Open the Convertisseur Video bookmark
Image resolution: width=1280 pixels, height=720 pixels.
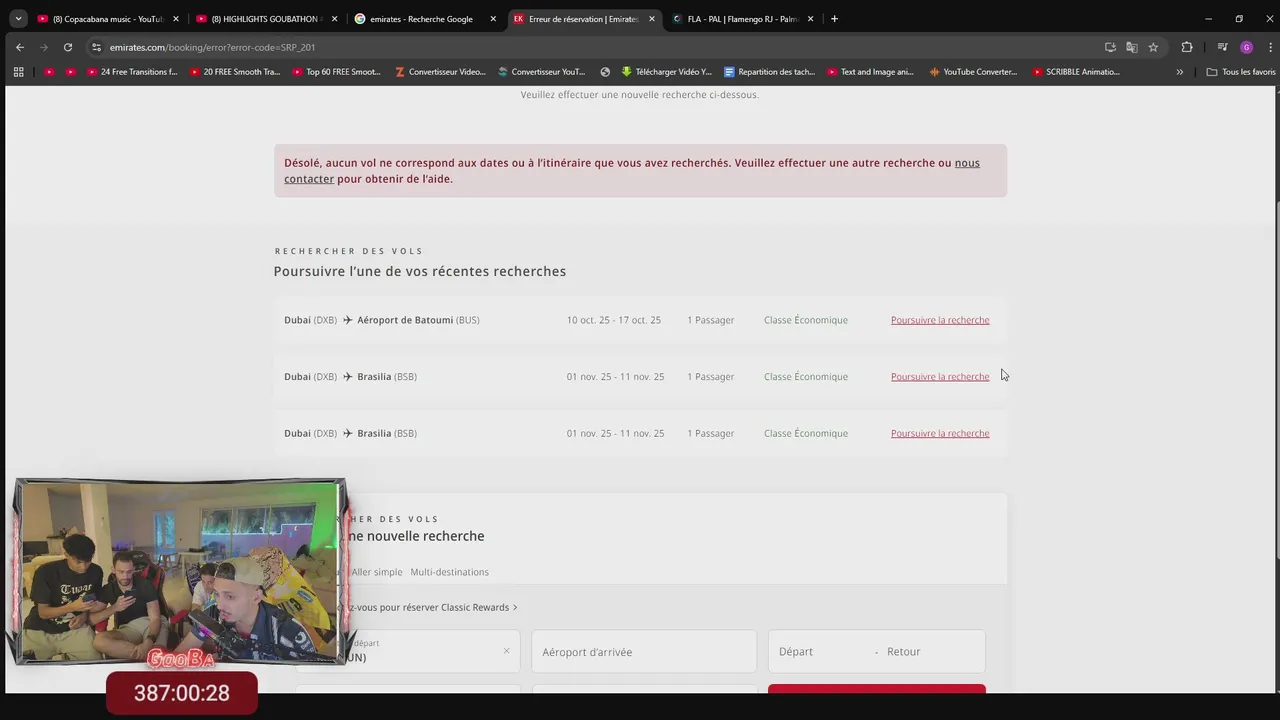pyautogui.click(x=440, y=72)
